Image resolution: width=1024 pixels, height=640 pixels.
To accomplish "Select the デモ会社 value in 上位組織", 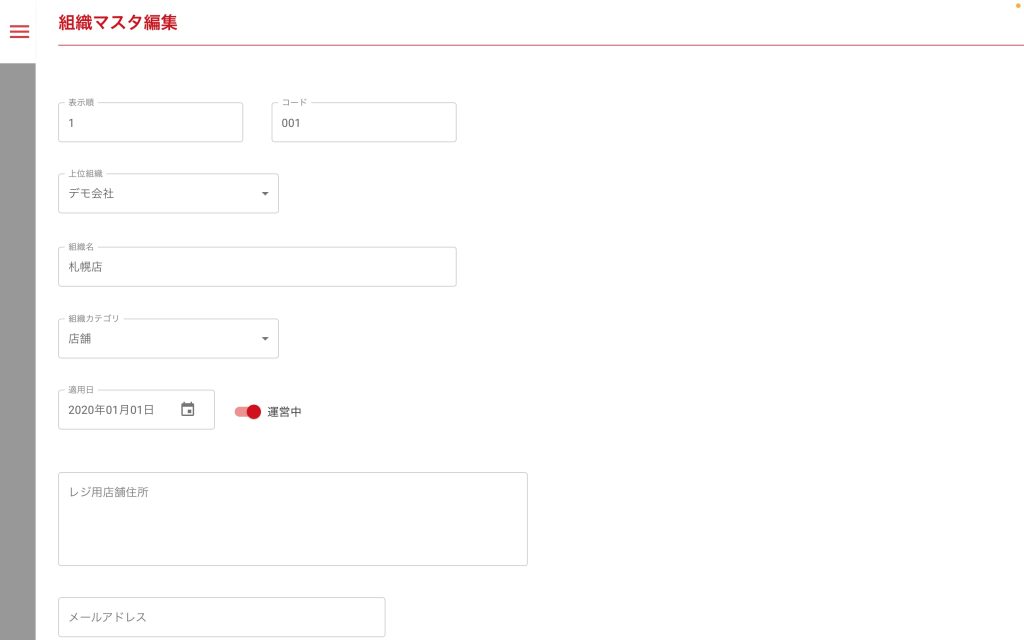I will pyautogui.click(x=92, y=194).
